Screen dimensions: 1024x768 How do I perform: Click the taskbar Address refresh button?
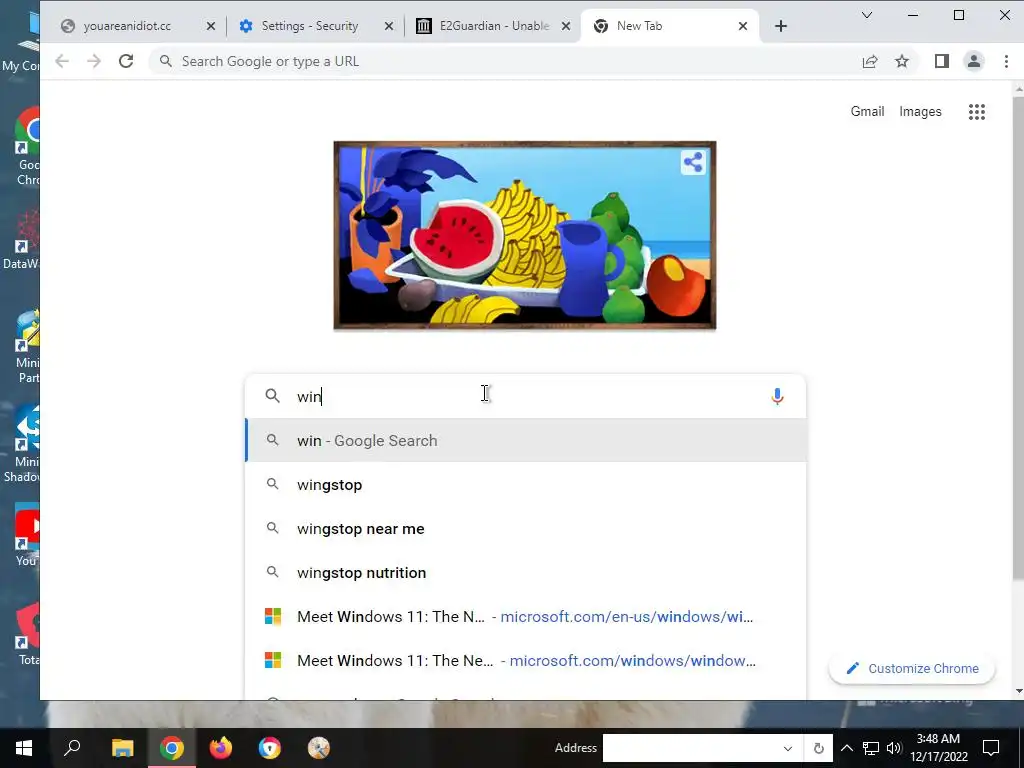pos(818,748)
